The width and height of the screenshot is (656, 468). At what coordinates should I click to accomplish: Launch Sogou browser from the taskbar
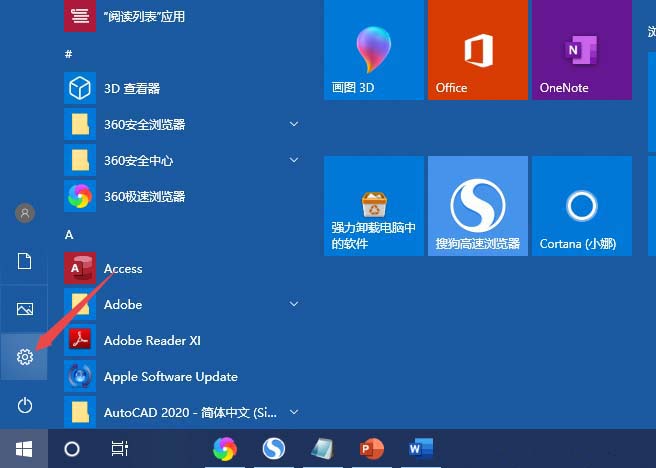tap(274, 449)
